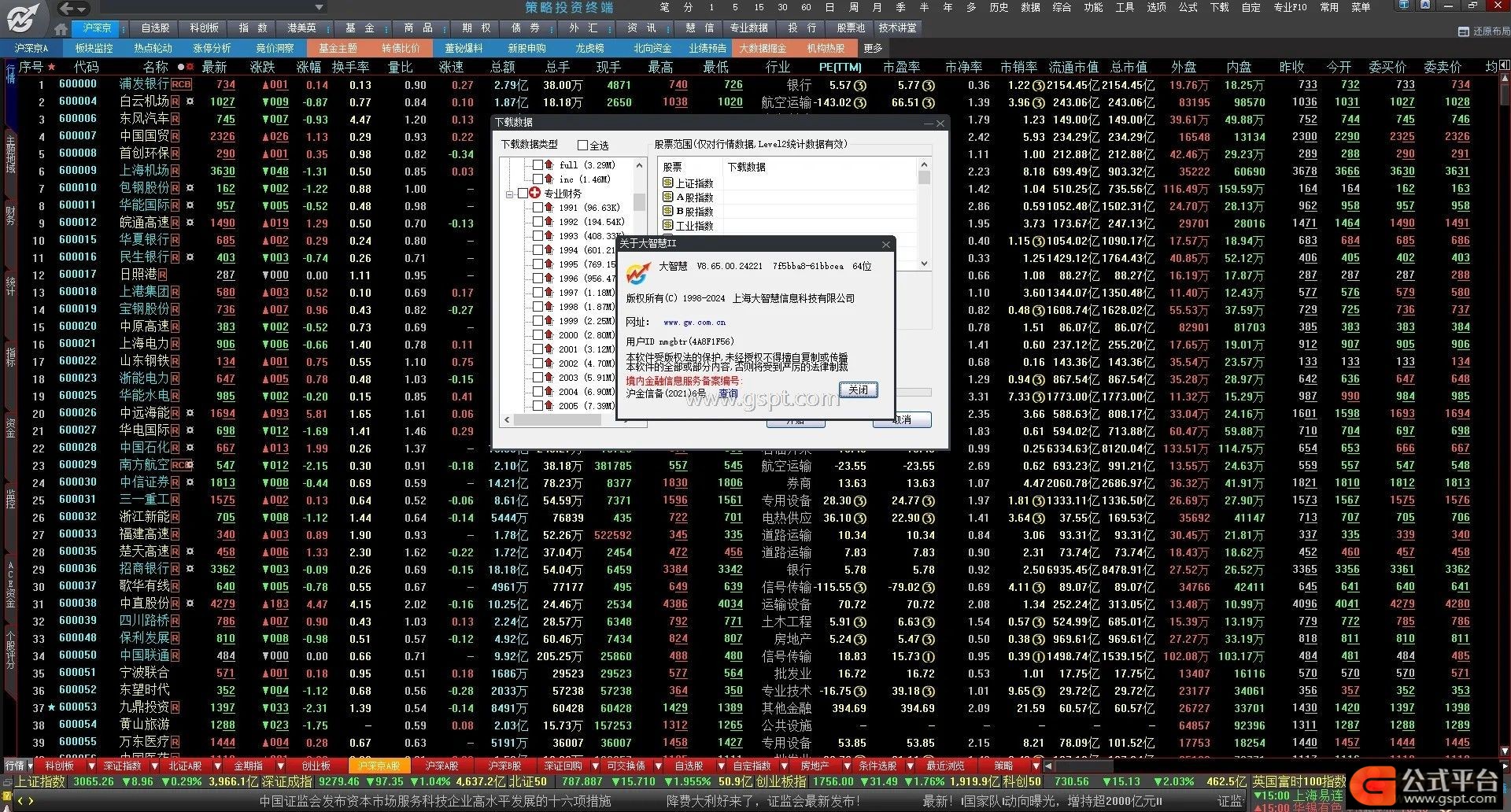This screenshot has width=1511, height=812.
Task: Click the 下载数据 progress bar
Action: (913, 391)
